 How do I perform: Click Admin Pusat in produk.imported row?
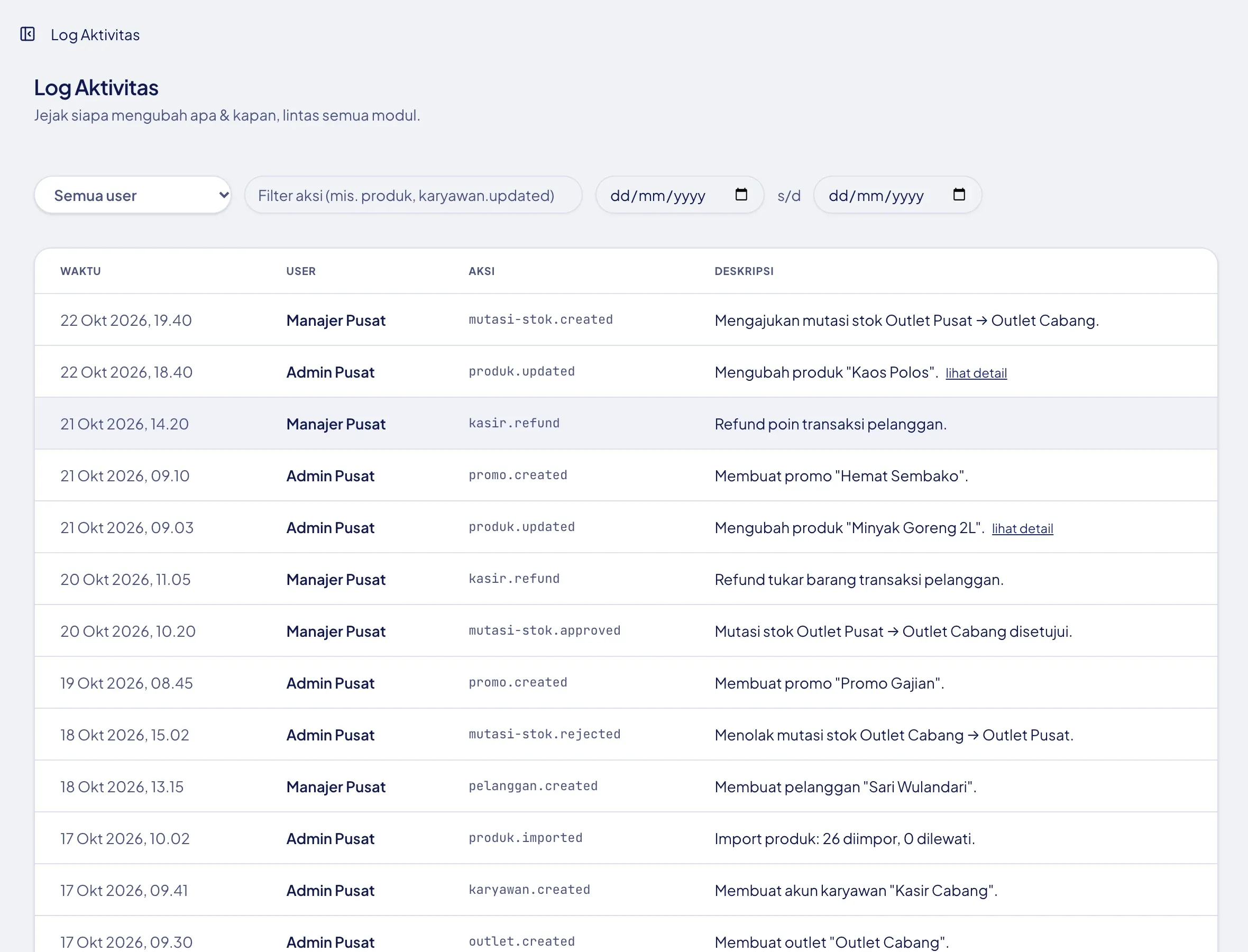pyautogui.click(x=331, y=839)
